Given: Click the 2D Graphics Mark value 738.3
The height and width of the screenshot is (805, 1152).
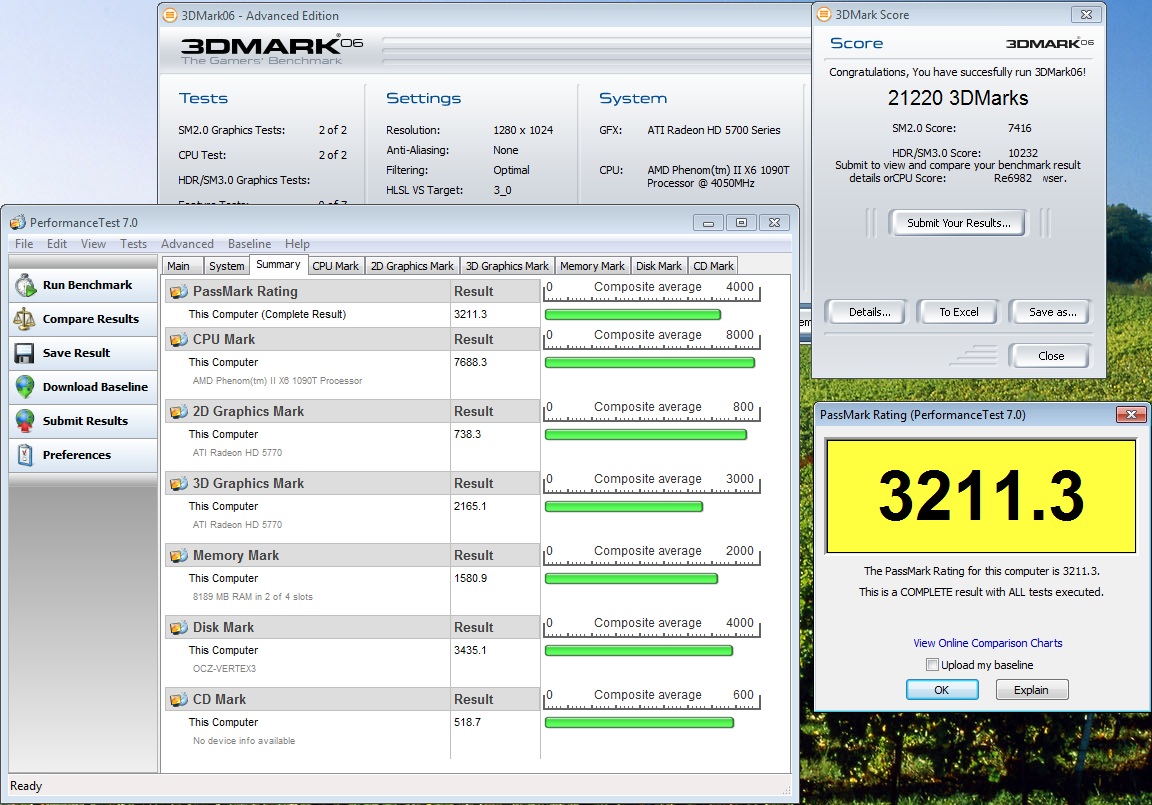Looking at the screenshot, I should (x=467, y=434).
